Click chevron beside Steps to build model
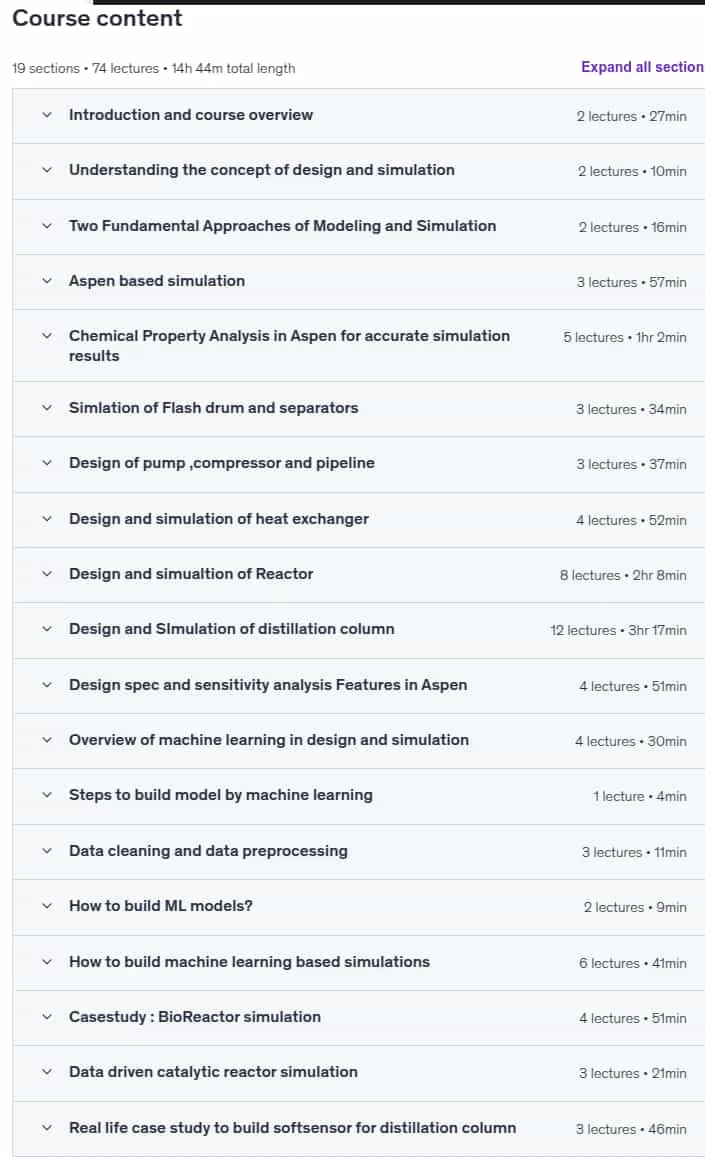Screen dimensions: 705x1157 tap(47, 795)
